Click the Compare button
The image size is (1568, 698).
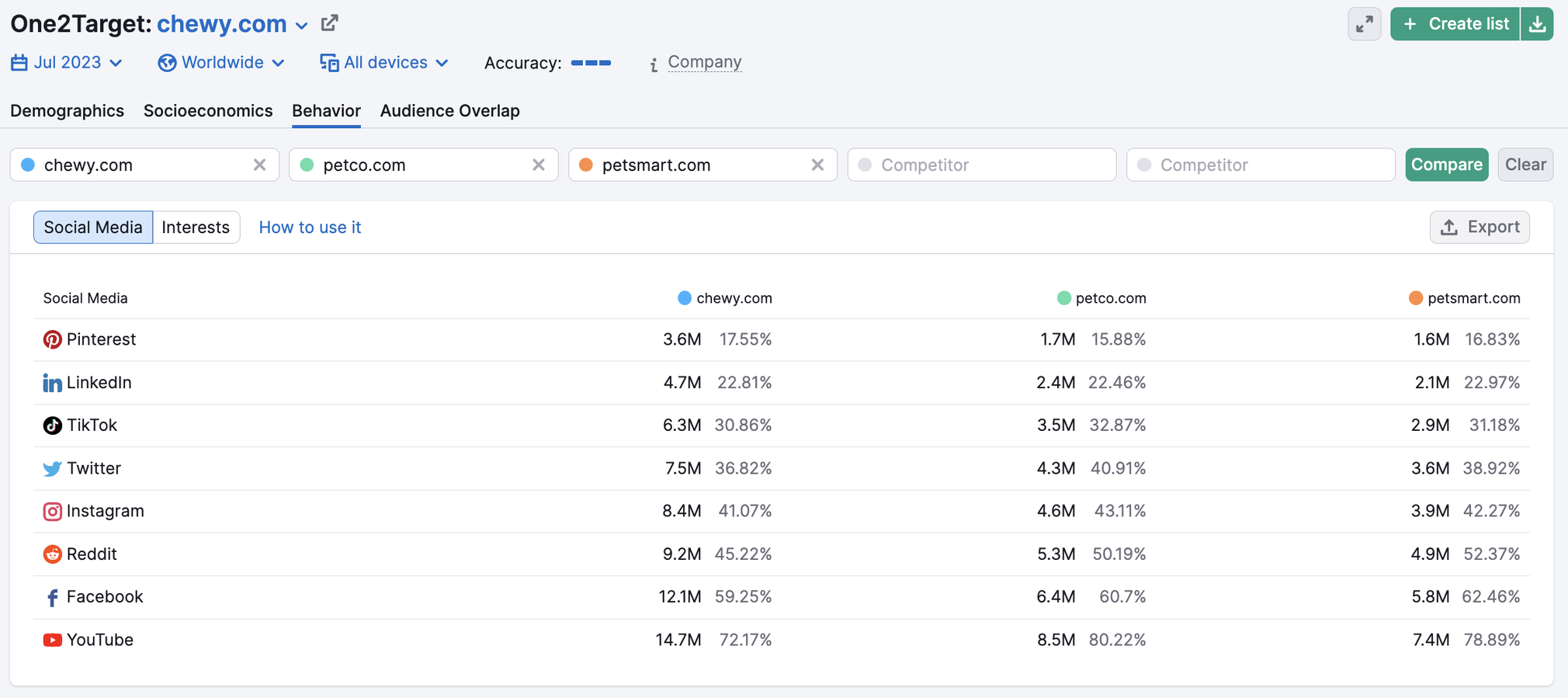tap(1447, 165)
